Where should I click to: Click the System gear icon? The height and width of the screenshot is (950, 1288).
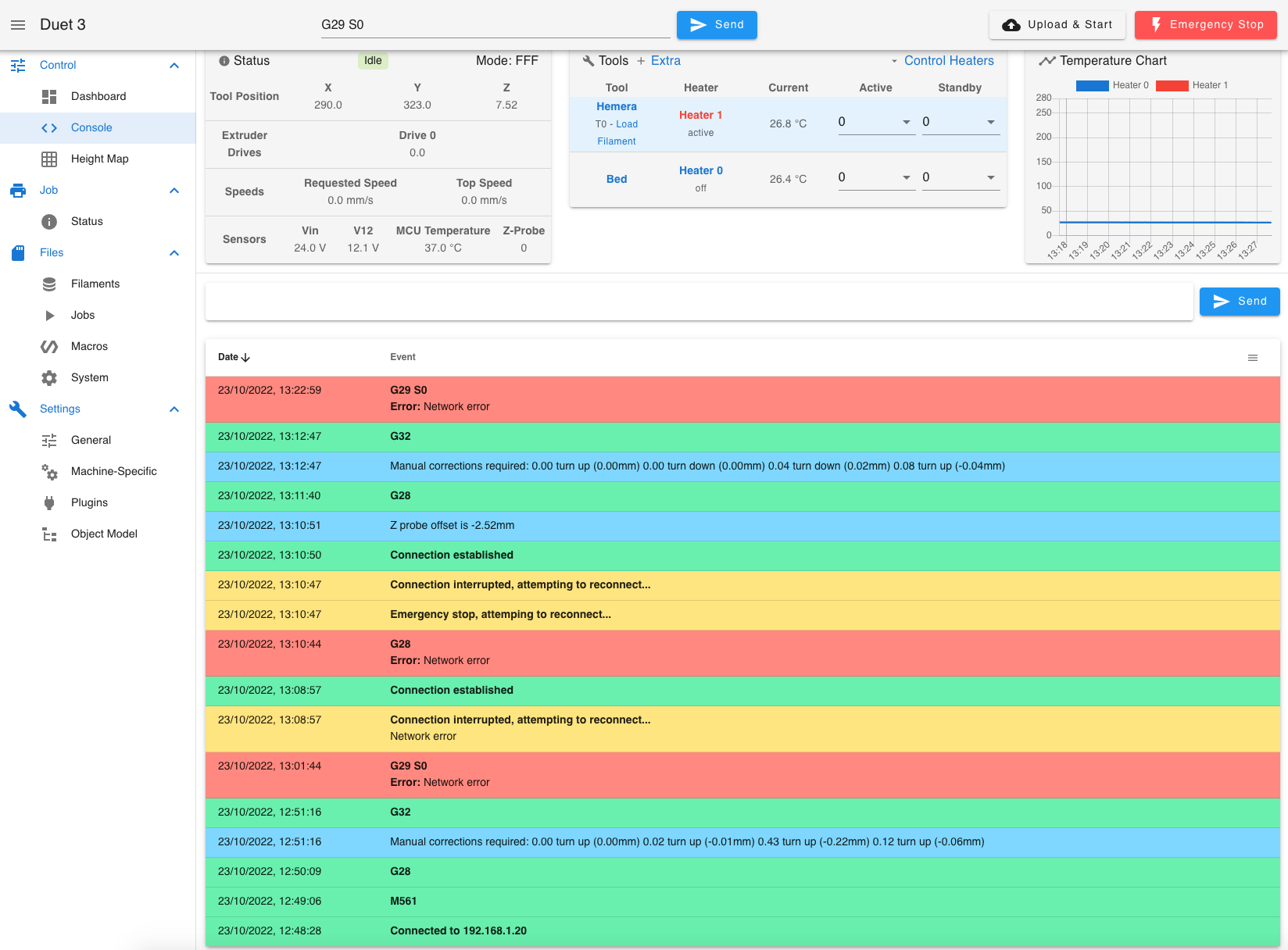[x=49, y=378]
